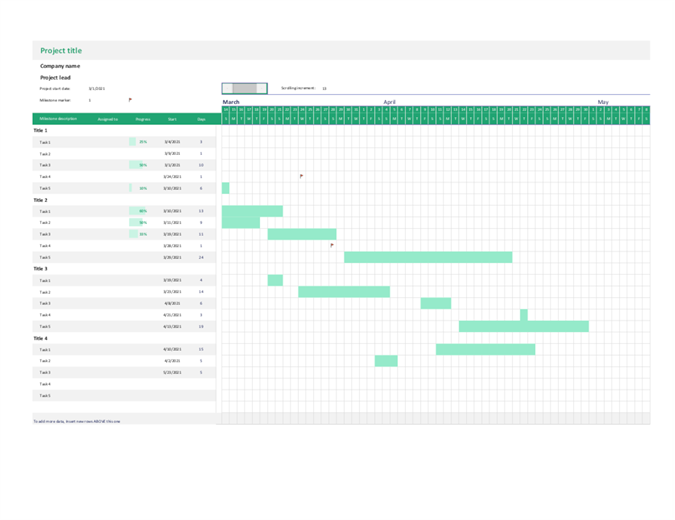Click the red milestone marker flag legend icon

pos(130,100)
